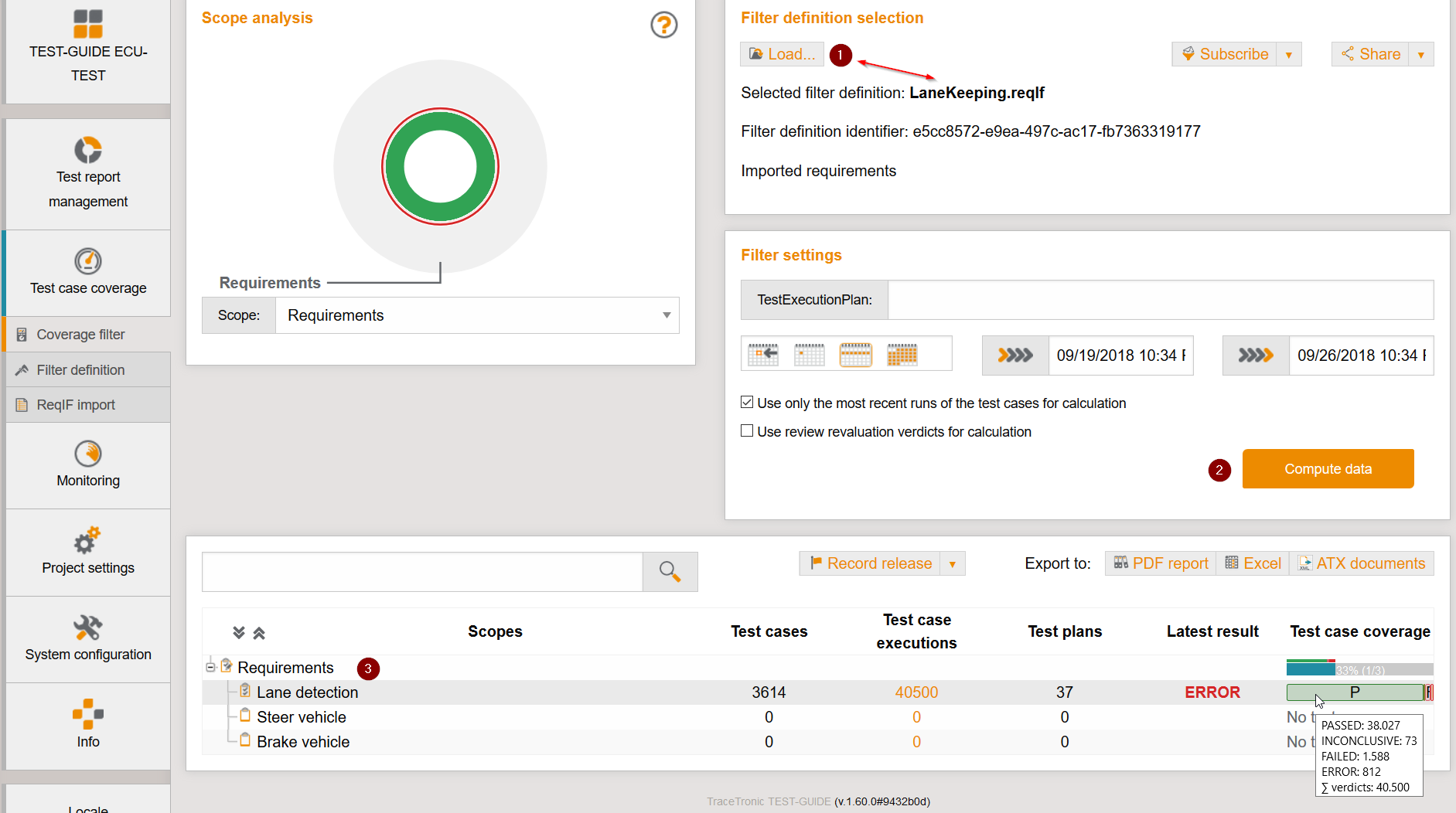Screen dimensions: 1456x813
Task: Expand all scopes with double-down arrows
Action: 239,633
